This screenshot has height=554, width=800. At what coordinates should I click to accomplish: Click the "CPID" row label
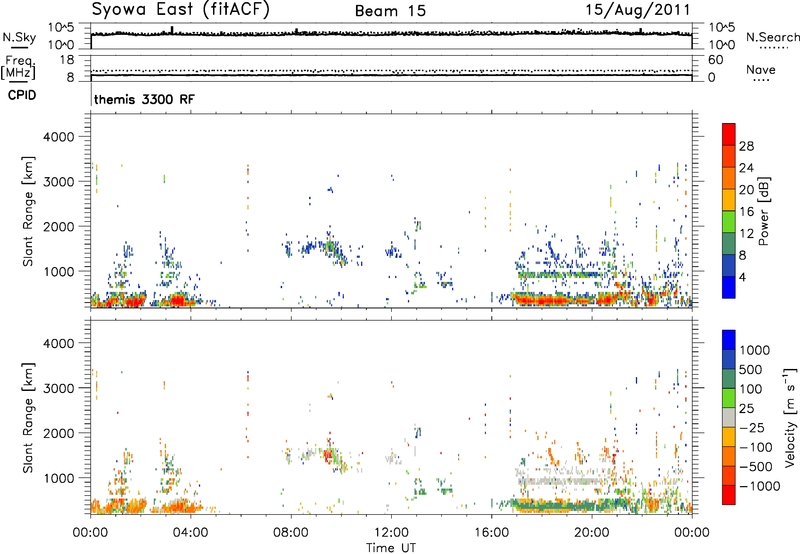pos(21,95)
